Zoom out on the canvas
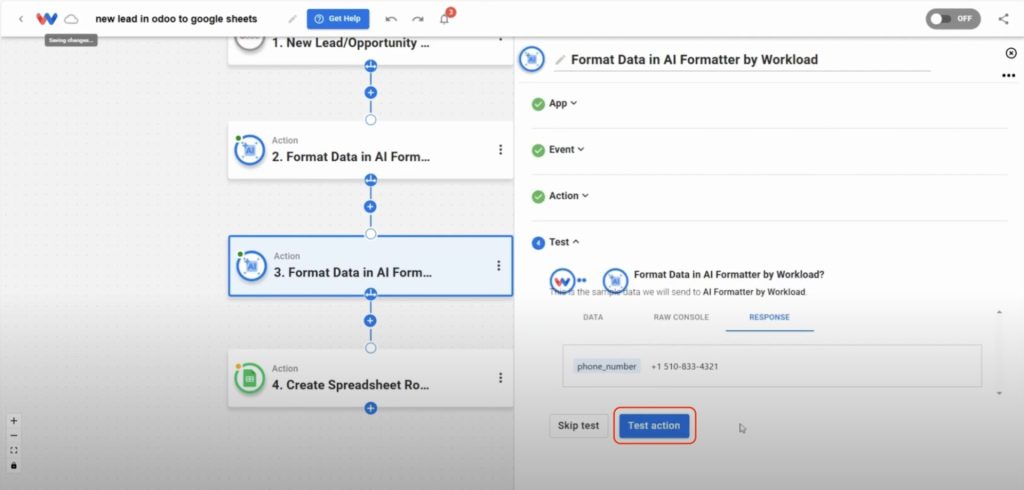This screenshot has height=490, width=1024. click(x=14, y=436)
